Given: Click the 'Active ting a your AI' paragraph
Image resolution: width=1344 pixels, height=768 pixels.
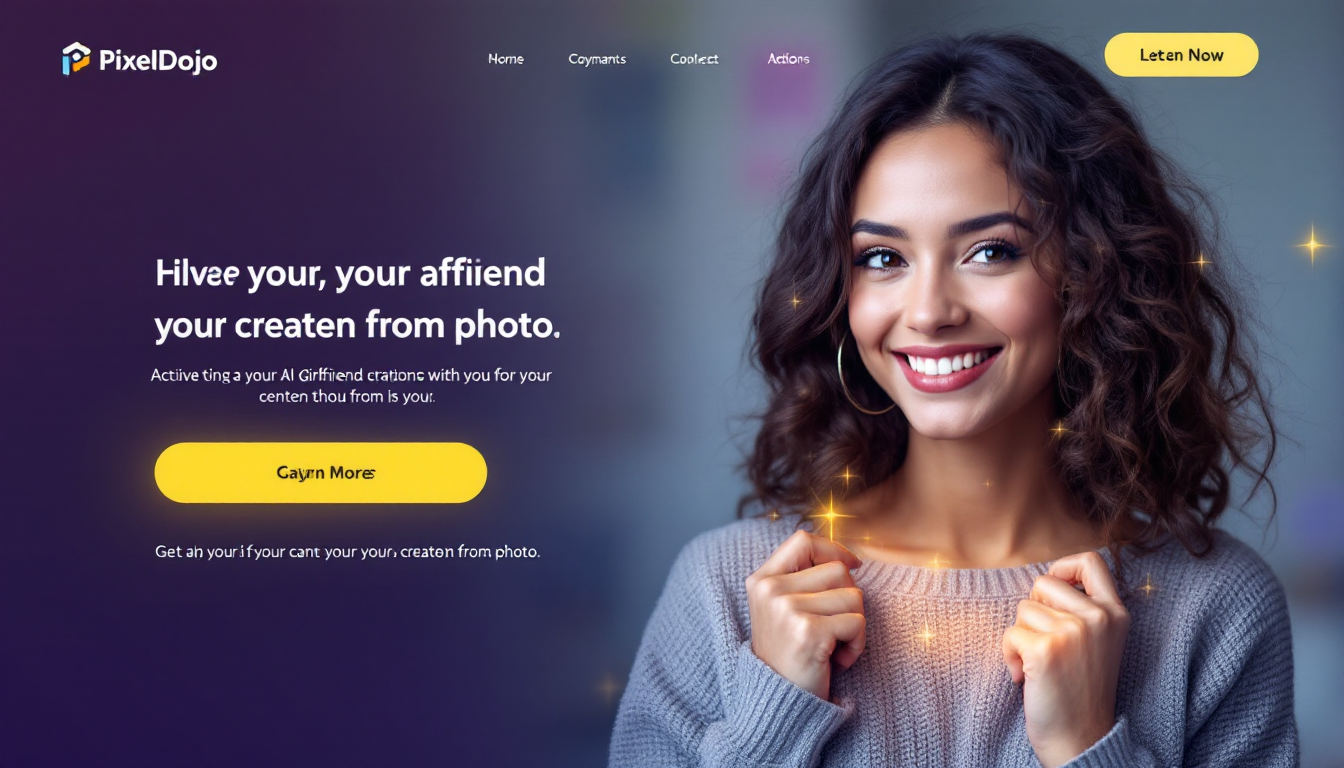Looking at the screenshot, I should 351,385.
